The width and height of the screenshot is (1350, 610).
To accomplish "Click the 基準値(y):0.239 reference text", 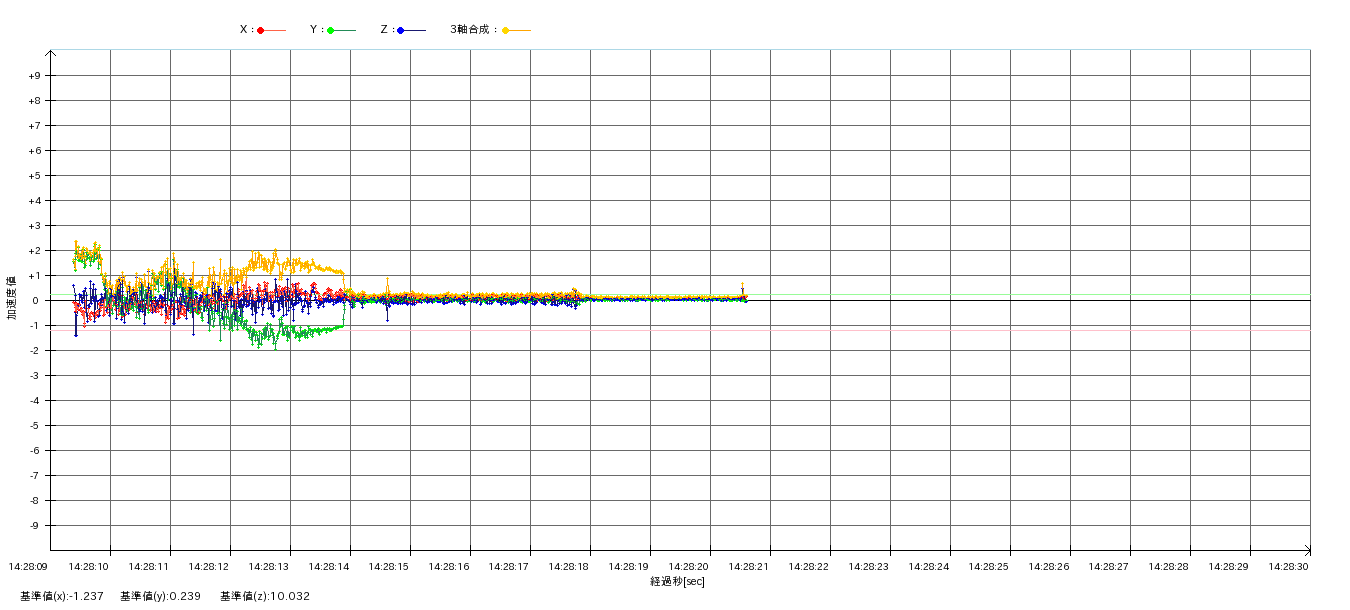I will pyautogui.click(x=160, y=597).
